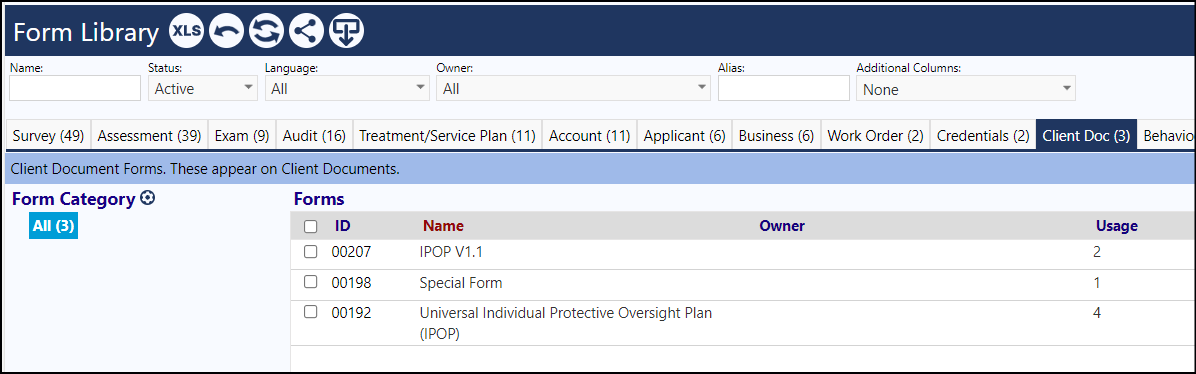This screenshot has height=374, width=1196.
Task: Sort forms by the ID column
Action: coord(342,226)
